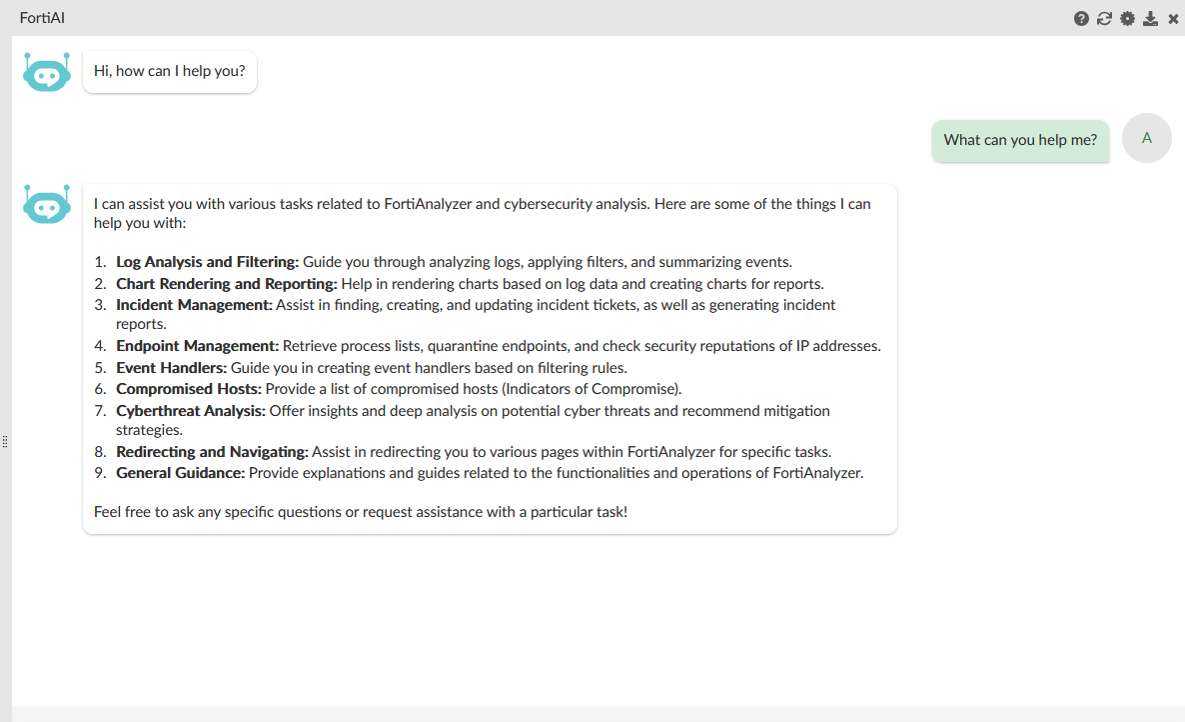Grab the panel resize handle on left edge

tap(5, 441)
